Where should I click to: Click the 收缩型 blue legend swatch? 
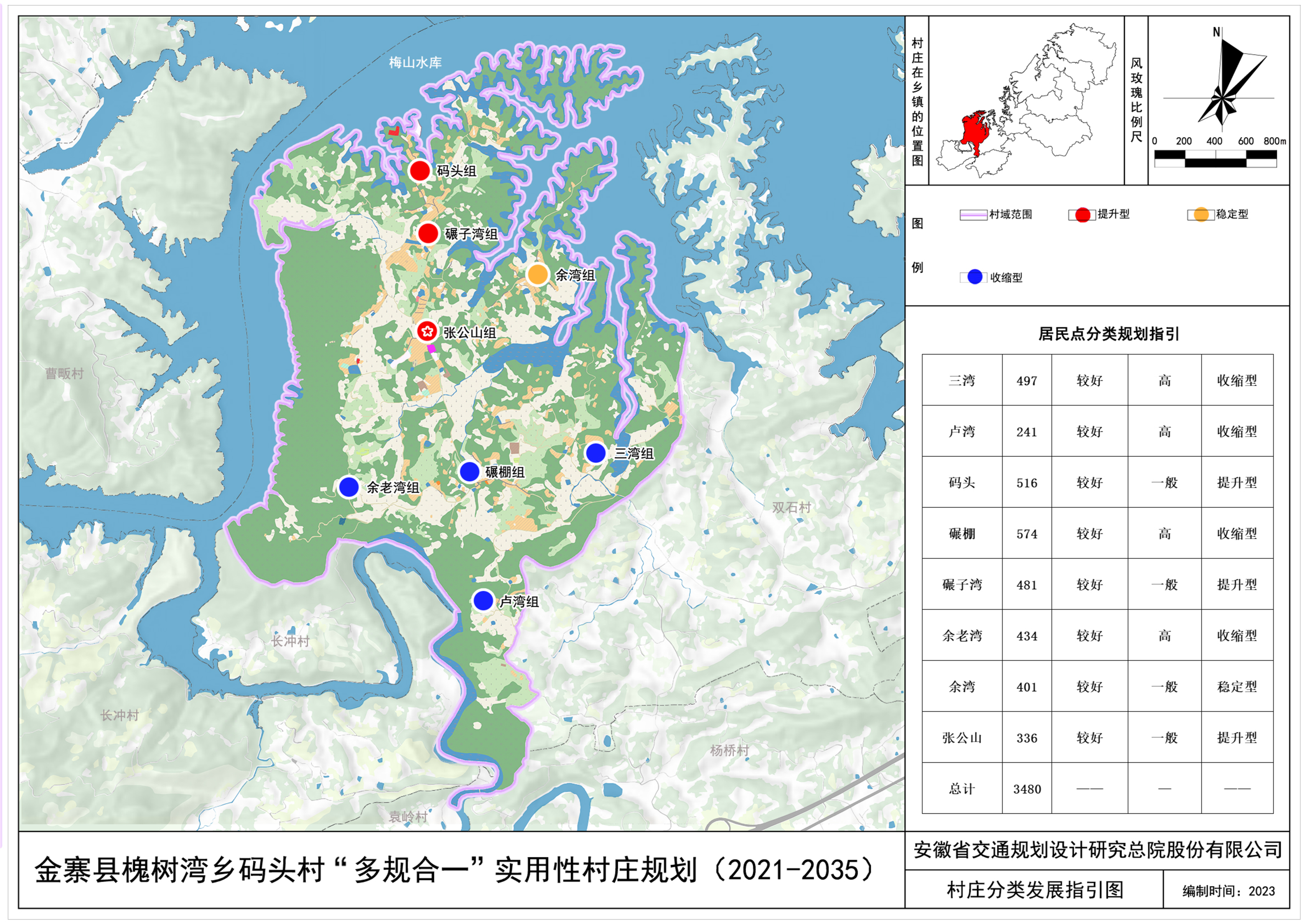pyautogui.click(x=975, y=277)
